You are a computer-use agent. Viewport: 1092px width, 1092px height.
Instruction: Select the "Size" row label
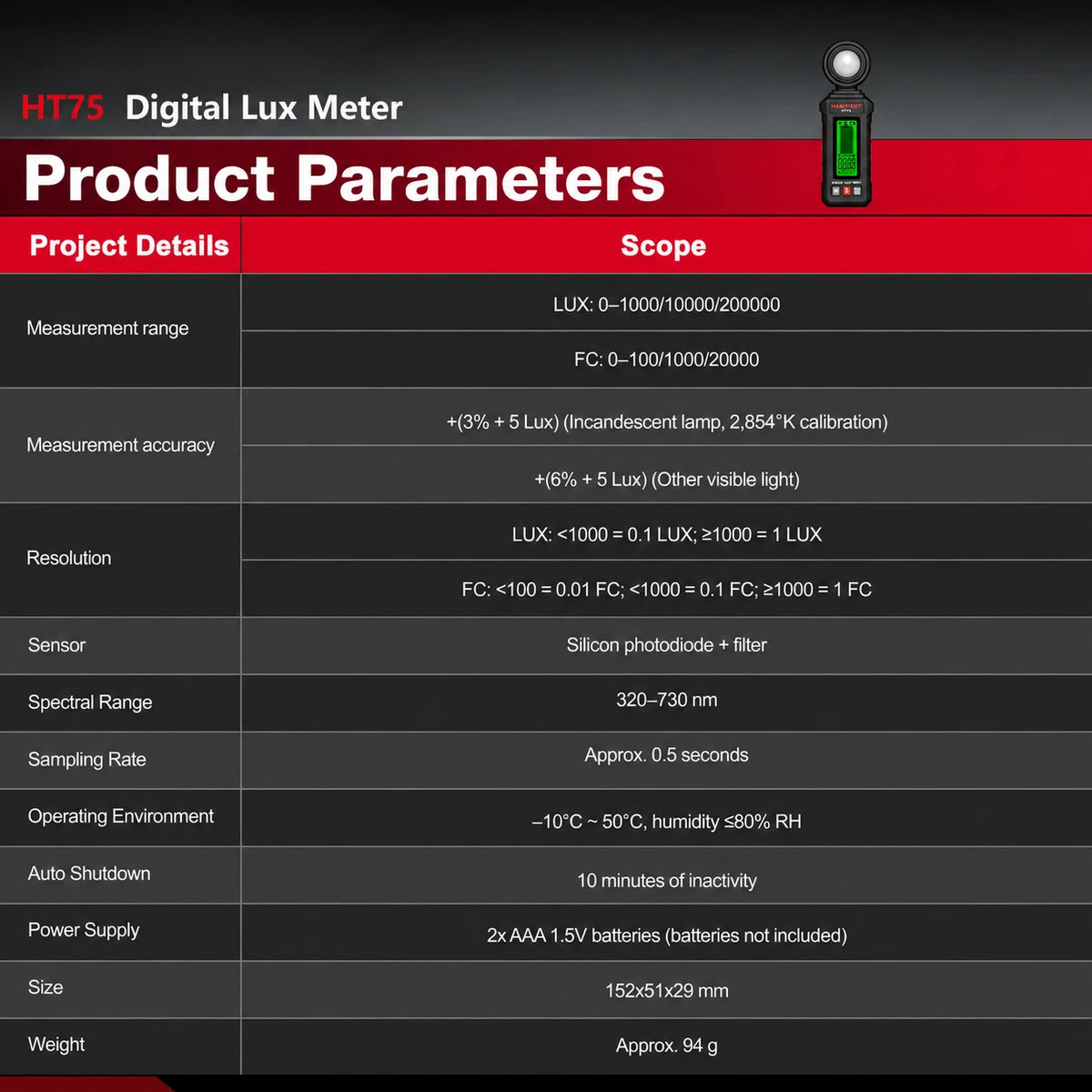pos(45,987)
